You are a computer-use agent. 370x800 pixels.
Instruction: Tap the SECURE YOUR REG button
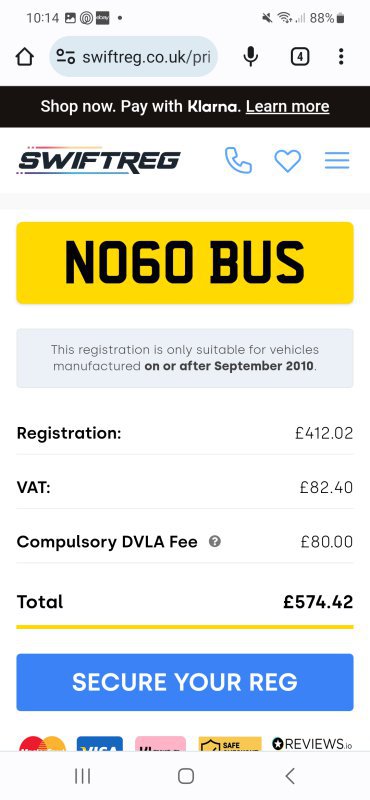185,682
